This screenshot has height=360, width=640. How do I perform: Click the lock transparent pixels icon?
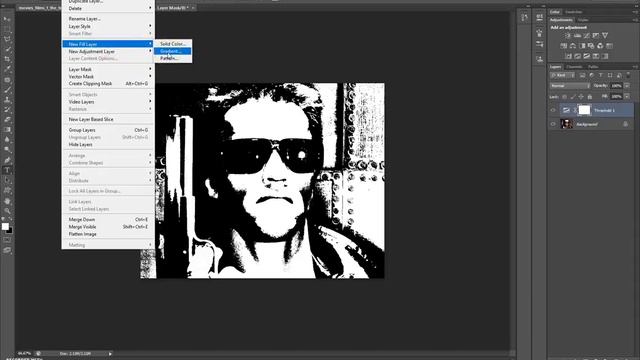[x=564, y=97]
